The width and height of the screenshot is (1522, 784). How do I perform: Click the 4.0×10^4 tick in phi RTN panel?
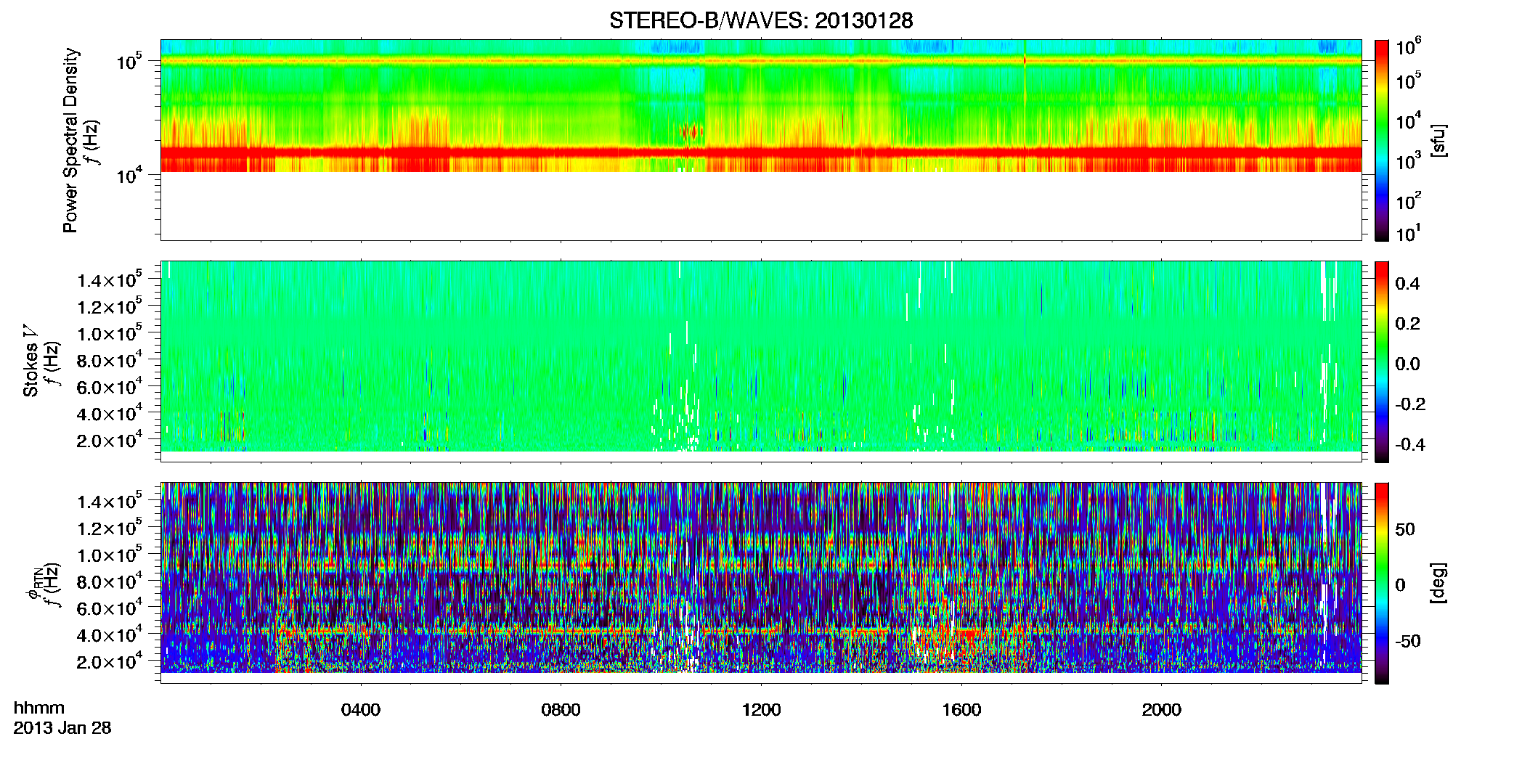point(110,634)
